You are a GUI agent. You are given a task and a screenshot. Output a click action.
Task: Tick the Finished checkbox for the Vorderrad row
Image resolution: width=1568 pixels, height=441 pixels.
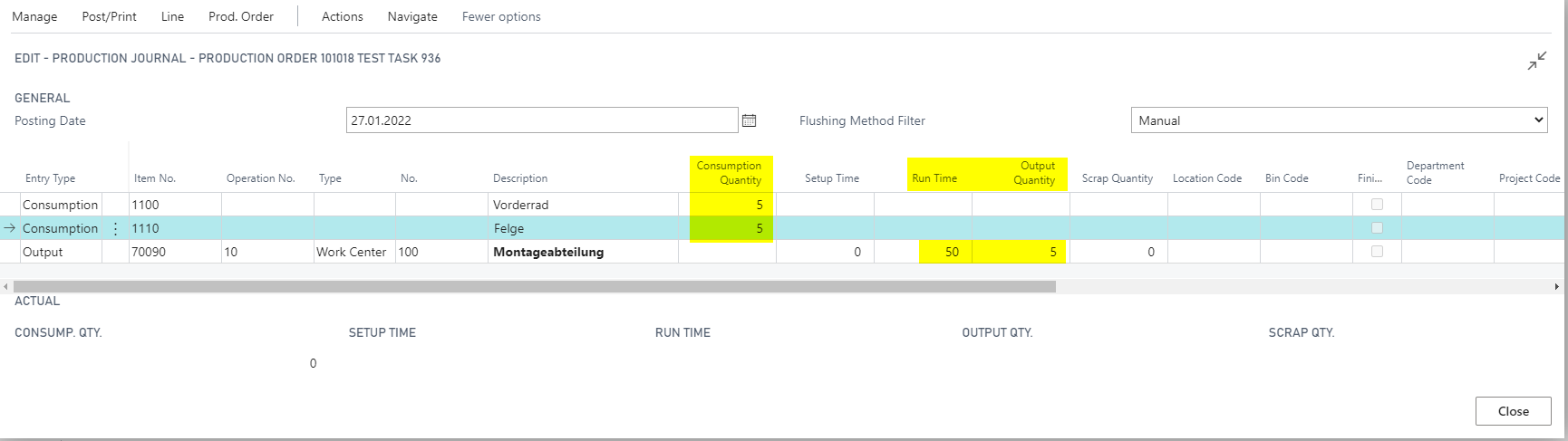tap(1377, 205)
